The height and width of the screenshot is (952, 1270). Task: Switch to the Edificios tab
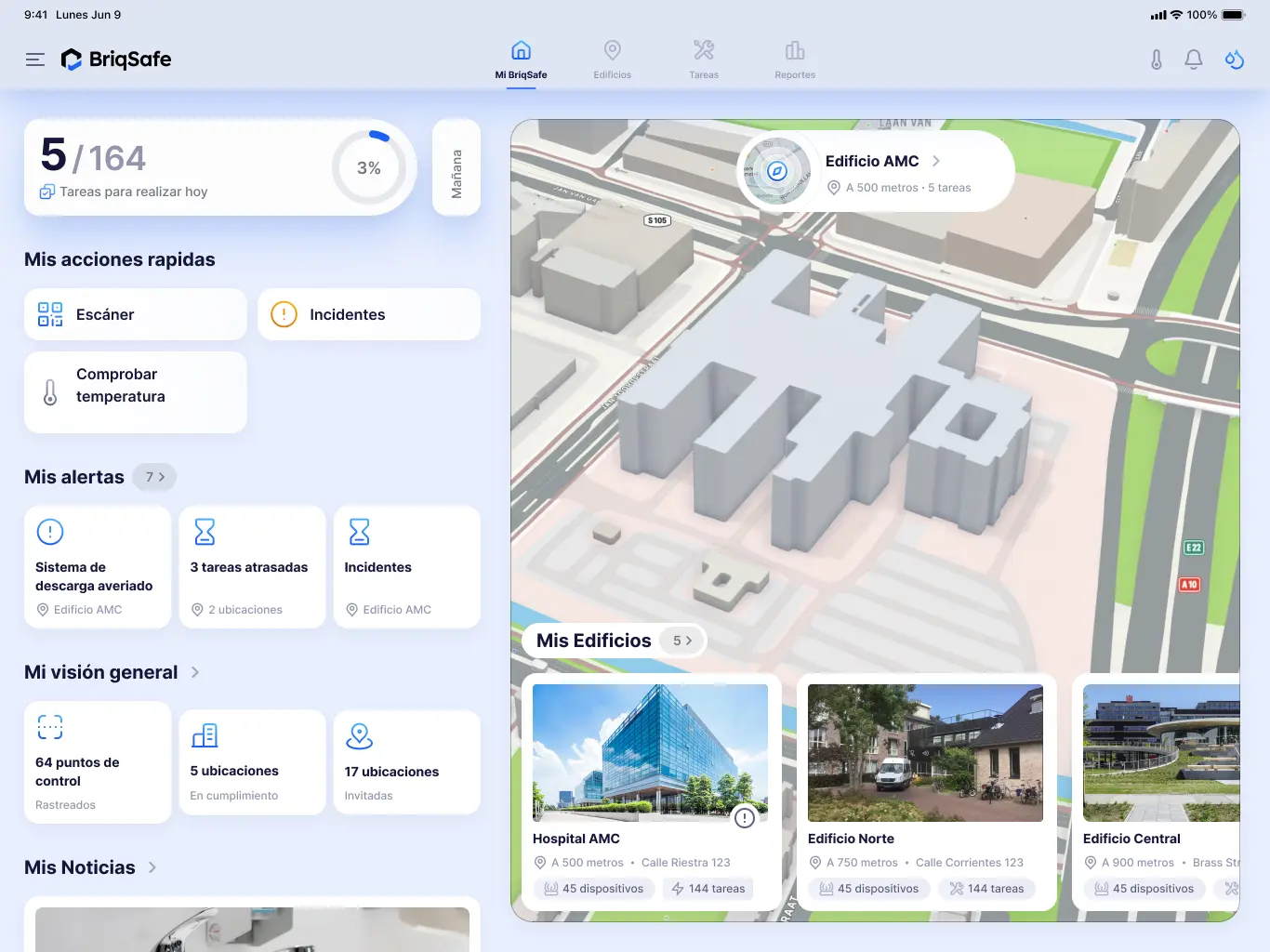(x=613, y=60)
